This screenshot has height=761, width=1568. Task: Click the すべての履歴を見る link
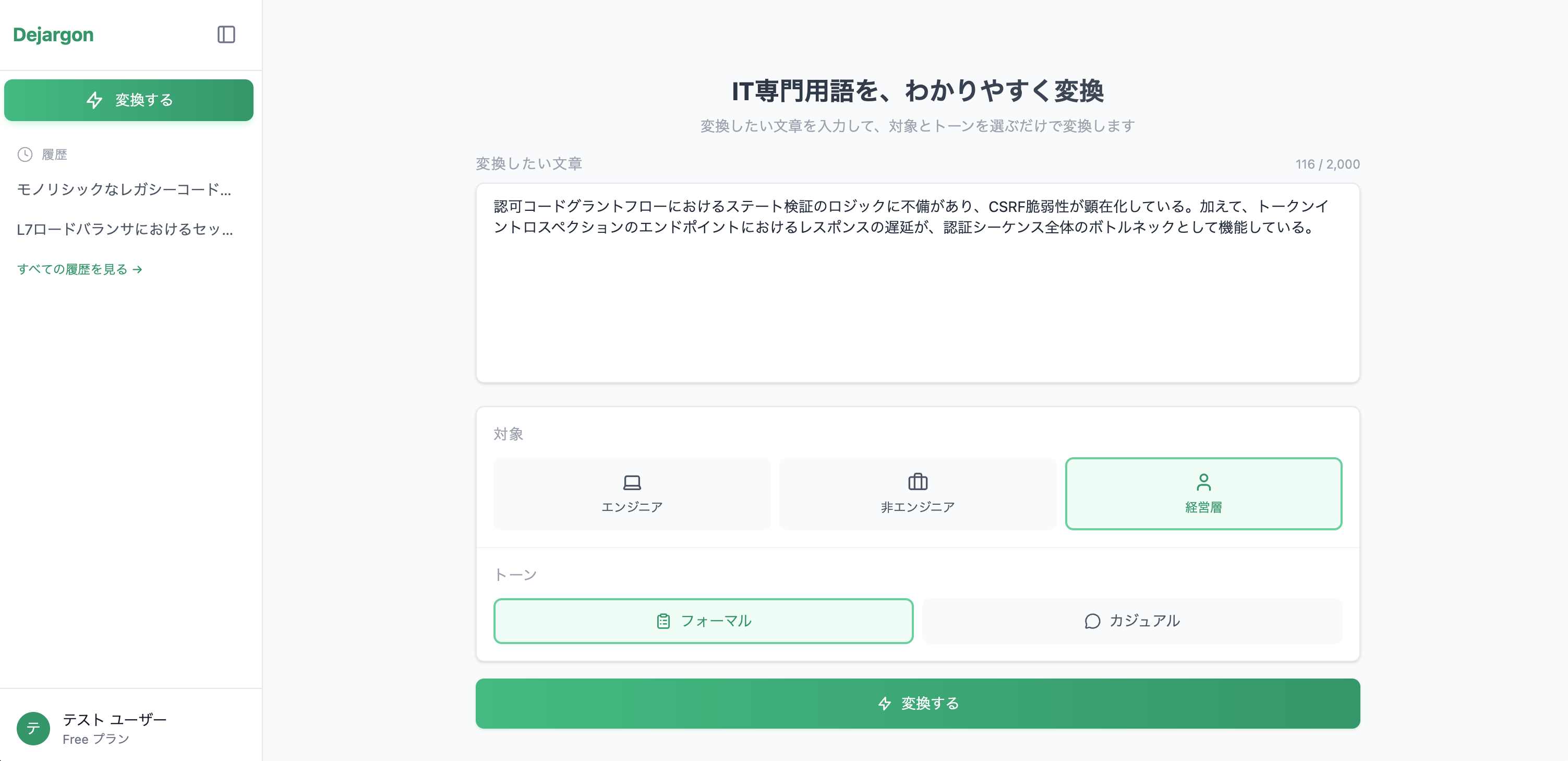79,269
